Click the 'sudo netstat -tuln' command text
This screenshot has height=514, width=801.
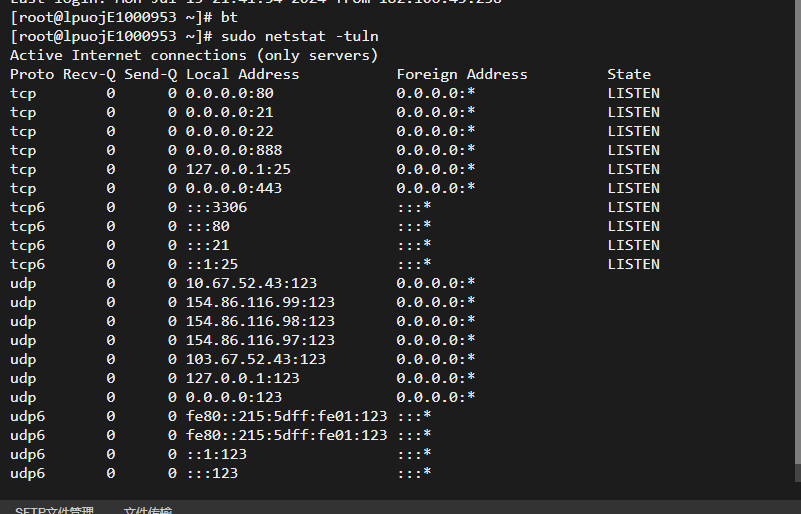(300, 36)
